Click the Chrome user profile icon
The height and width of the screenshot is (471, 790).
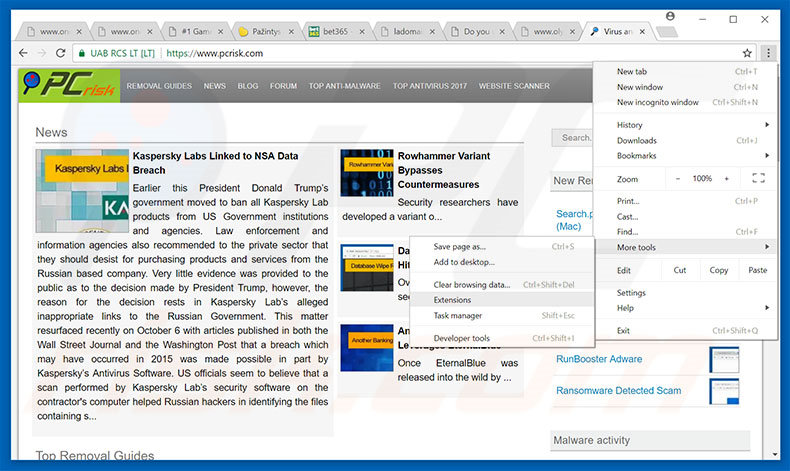pyautogui.click(x=670, y=16)
